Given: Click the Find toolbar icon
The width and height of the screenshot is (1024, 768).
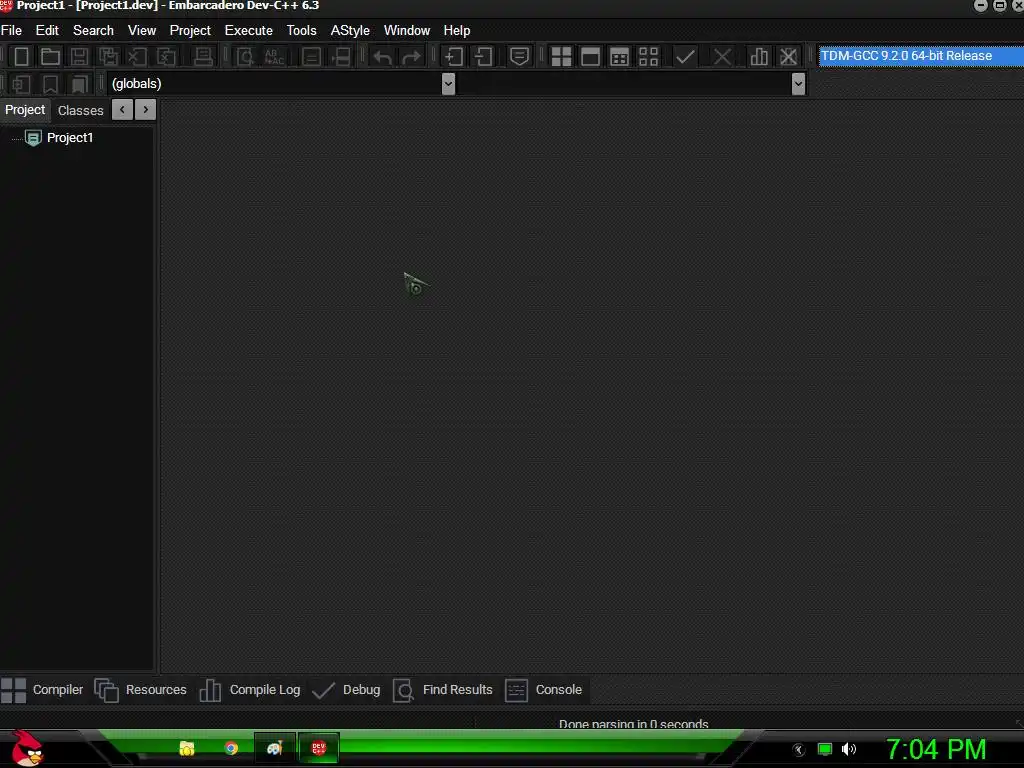Looking at the screenshot, I should (245, 56).
